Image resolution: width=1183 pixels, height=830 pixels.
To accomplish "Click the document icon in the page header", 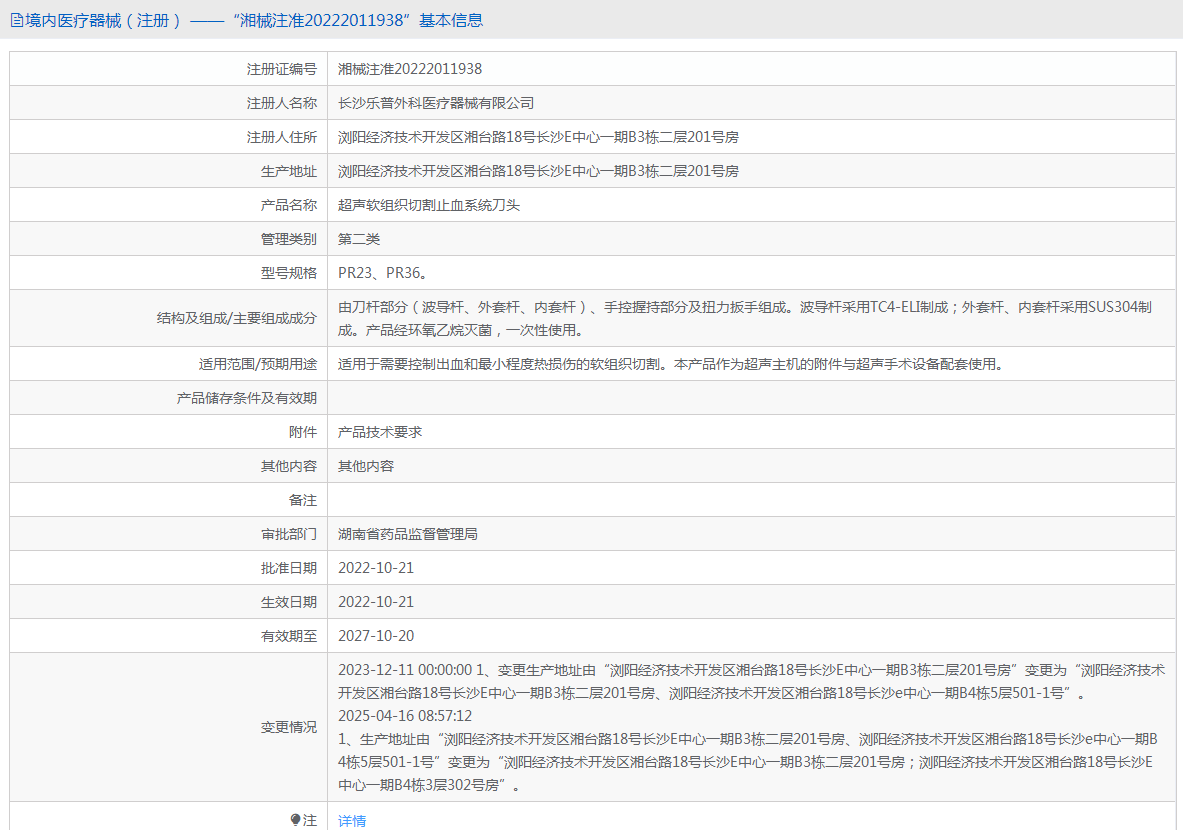I will coord(16,20).
